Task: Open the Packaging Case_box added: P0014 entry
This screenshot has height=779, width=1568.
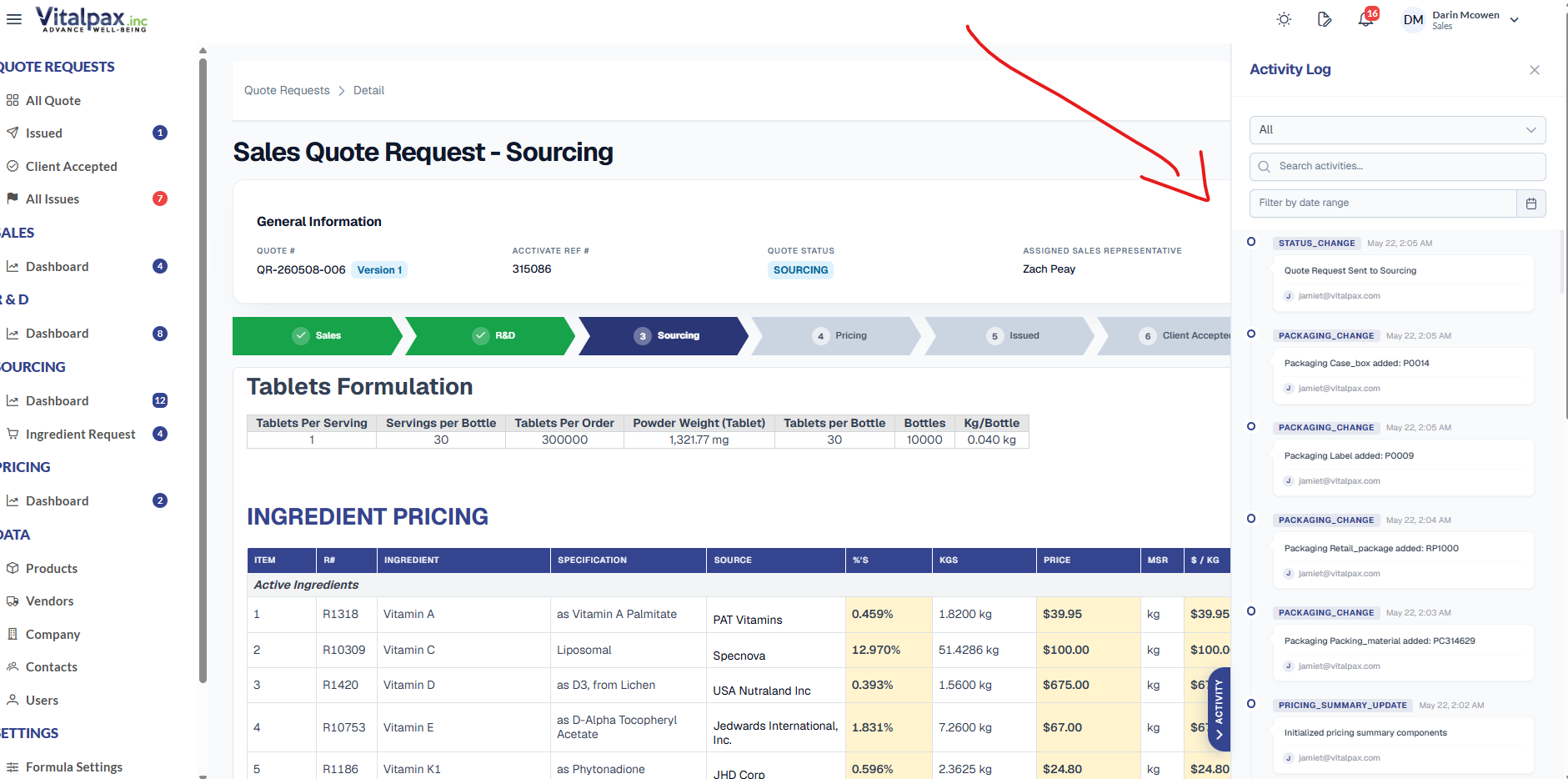Action: tap(1403, 376)
